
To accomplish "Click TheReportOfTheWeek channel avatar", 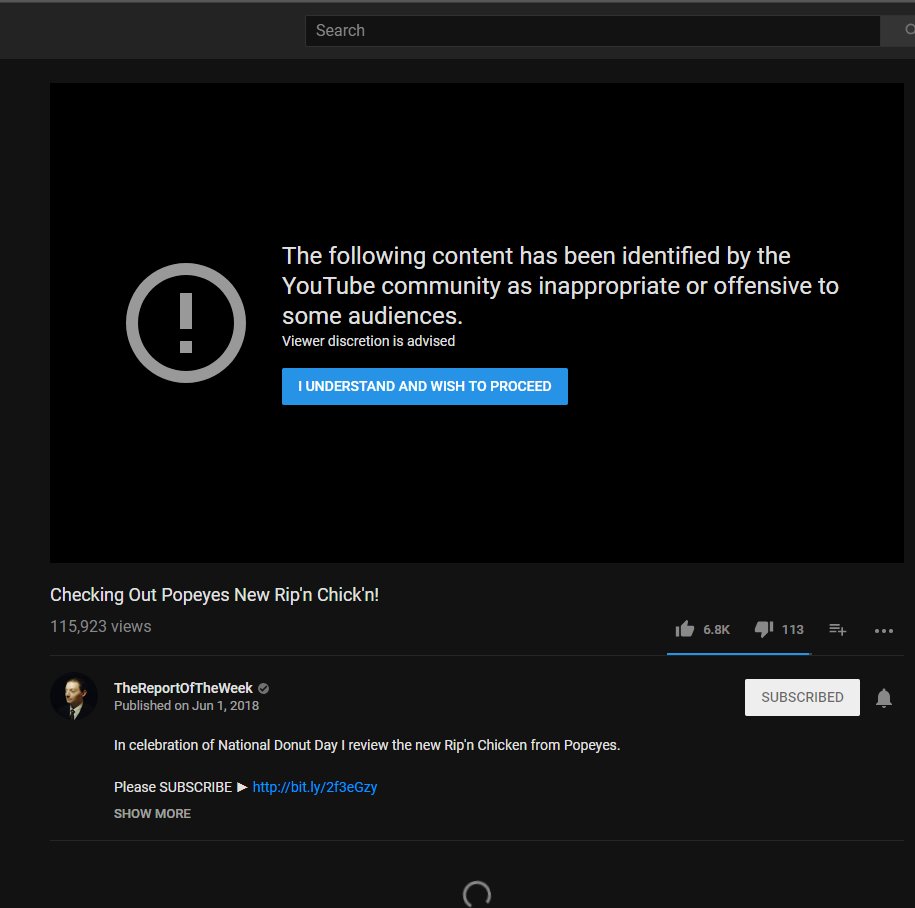I will click(74, 696).
